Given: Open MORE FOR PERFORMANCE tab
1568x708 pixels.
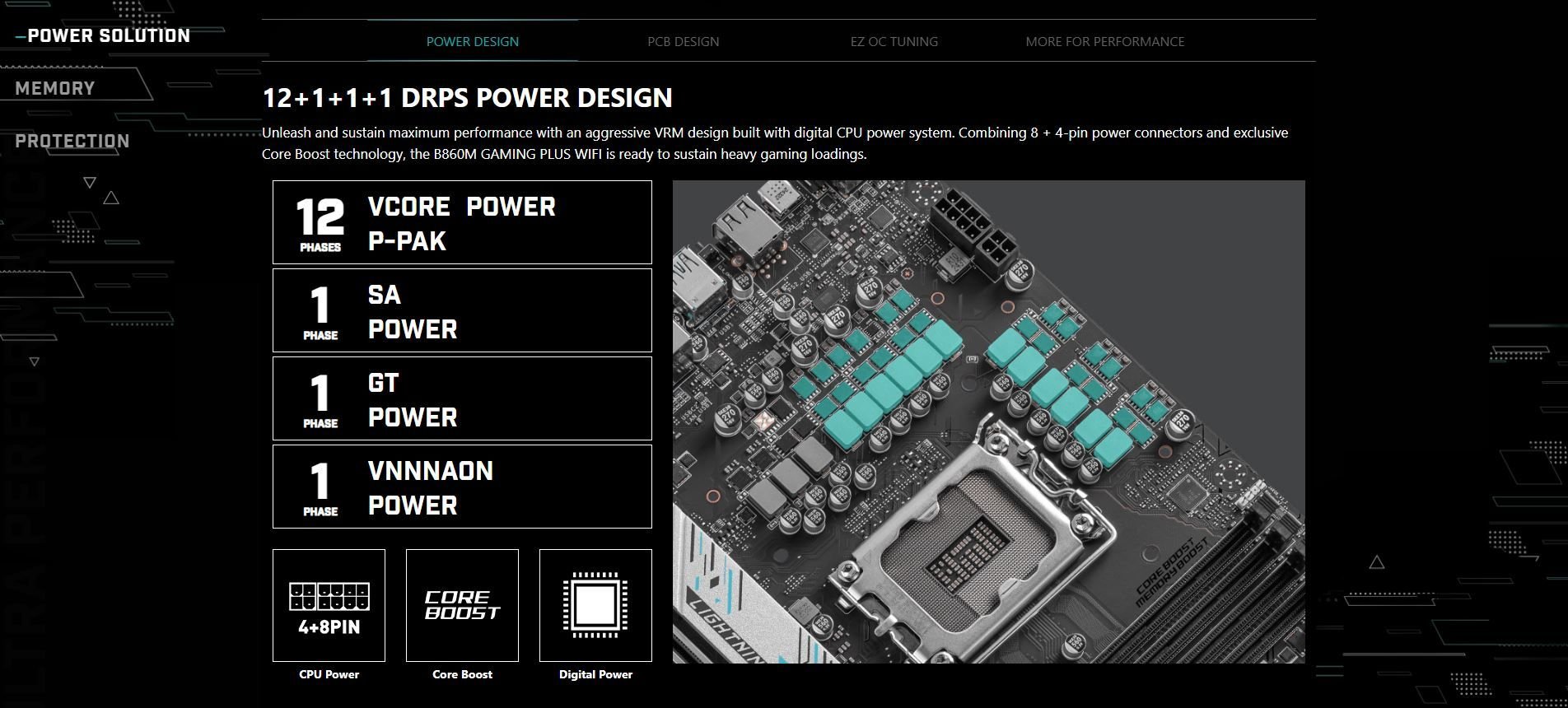Looking at the screenshot, I should point(1105,41).
